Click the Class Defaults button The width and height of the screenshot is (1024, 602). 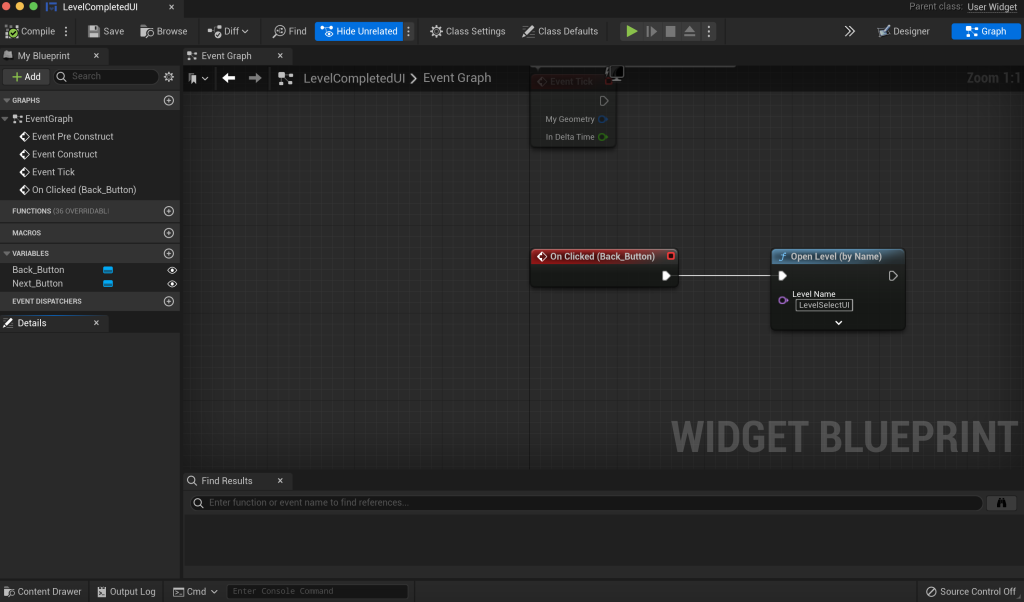tap(559, 31)
